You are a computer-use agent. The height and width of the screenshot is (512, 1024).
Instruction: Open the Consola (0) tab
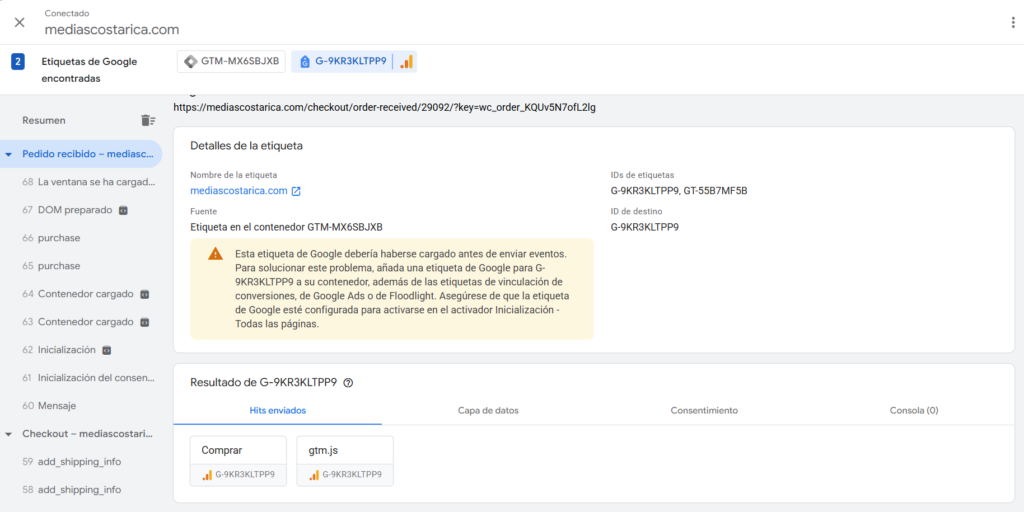click(x=913, y=411)
